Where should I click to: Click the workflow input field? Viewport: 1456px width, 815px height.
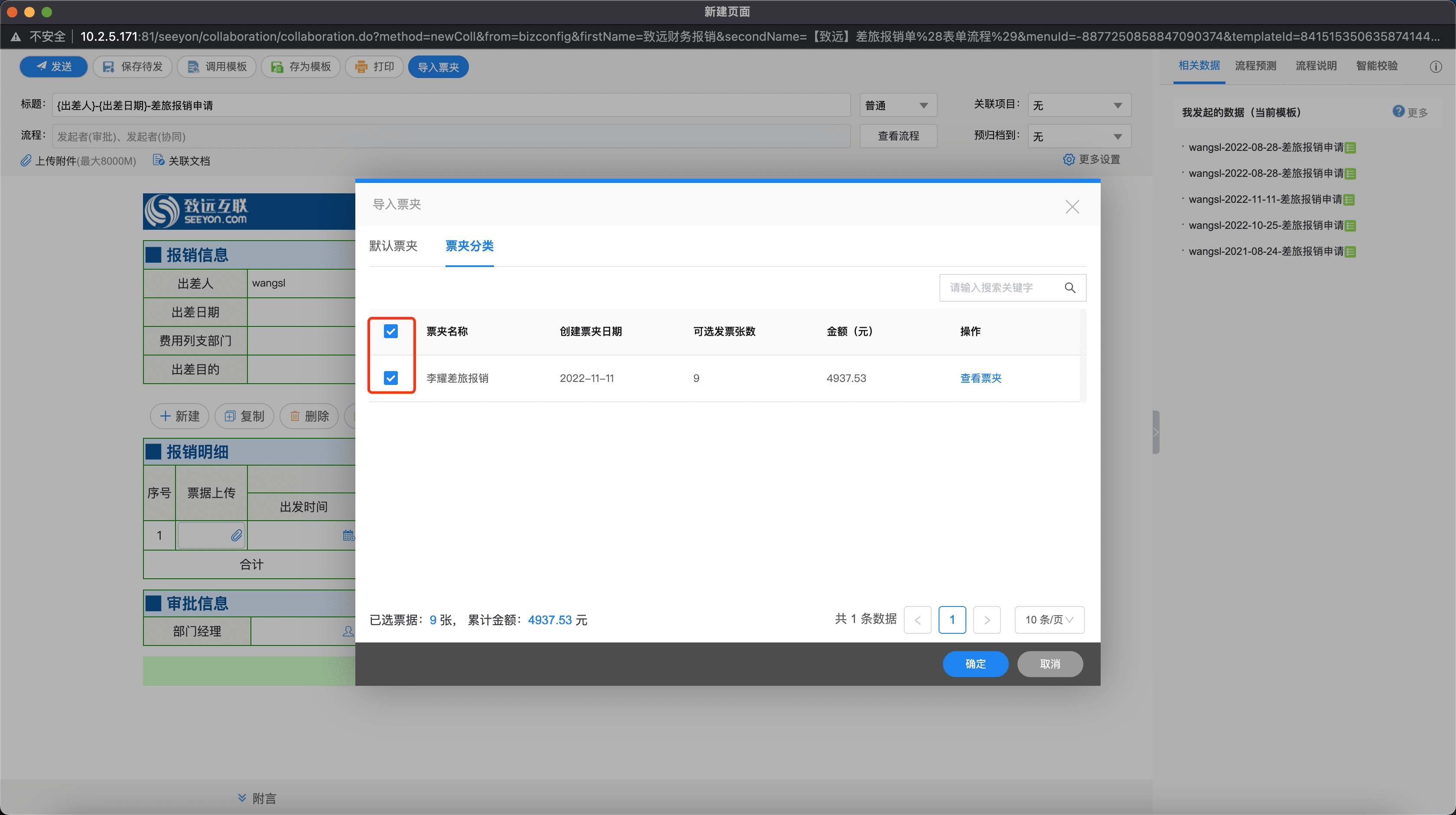click(451, 136)
